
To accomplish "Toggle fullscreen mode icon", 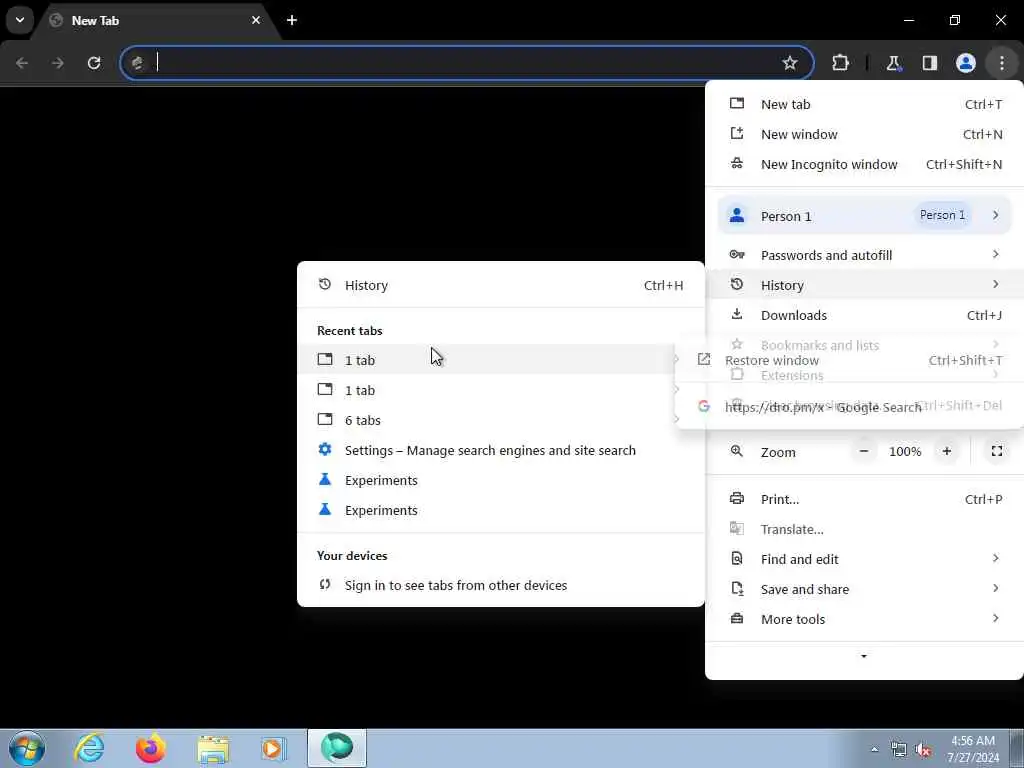I will point(997,451).
